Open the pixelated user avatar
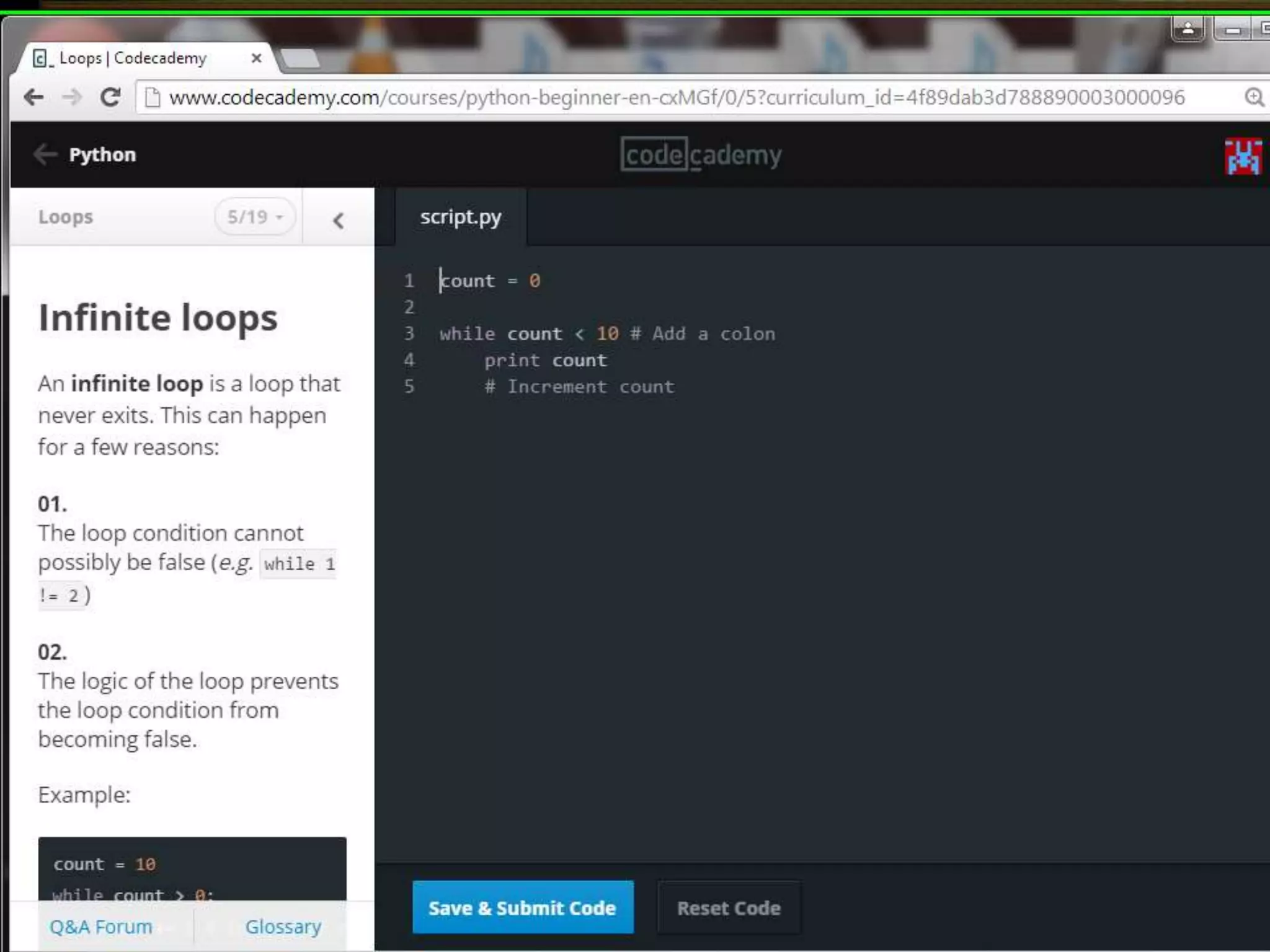 click(x=1243, y=157)
